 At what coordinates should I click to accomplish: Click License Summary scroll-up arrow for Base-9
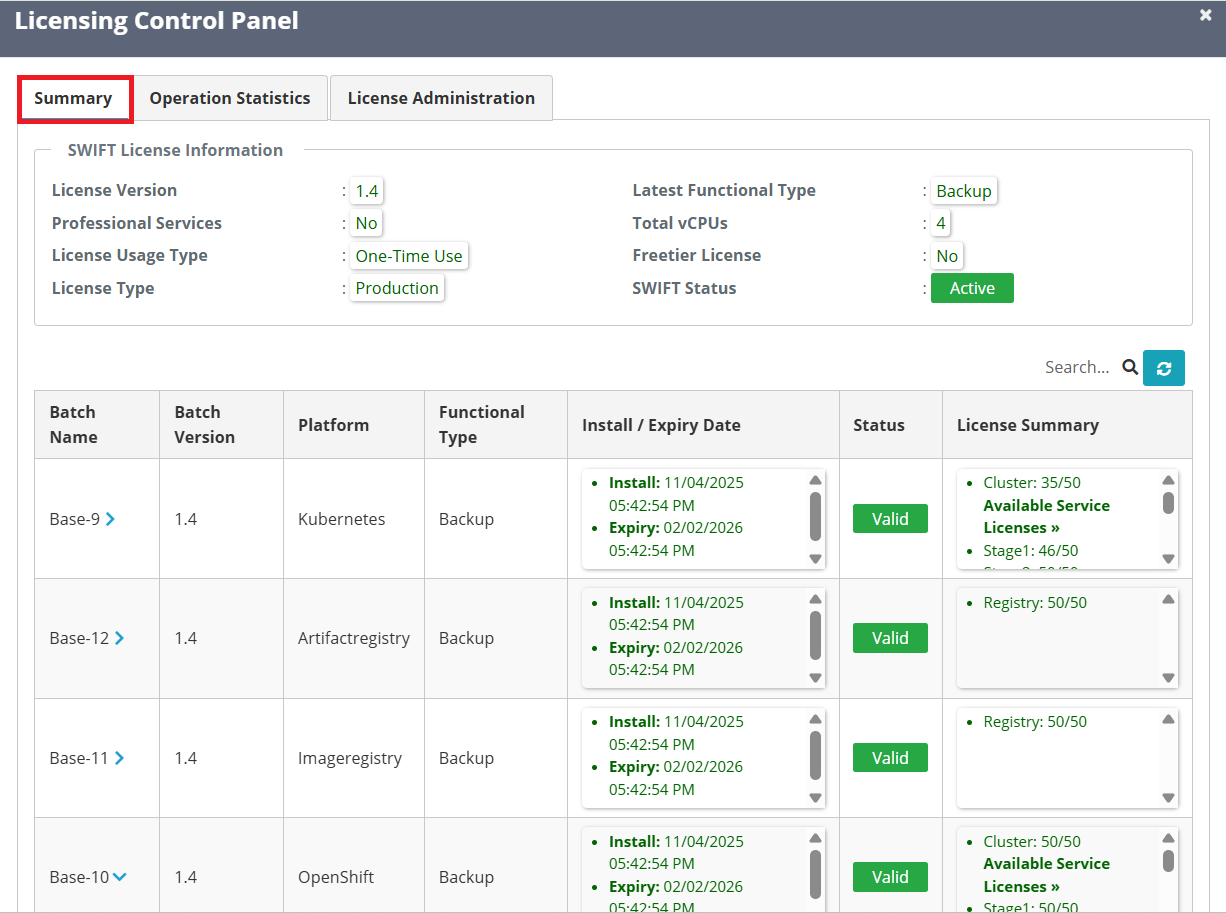[1168, 480]
